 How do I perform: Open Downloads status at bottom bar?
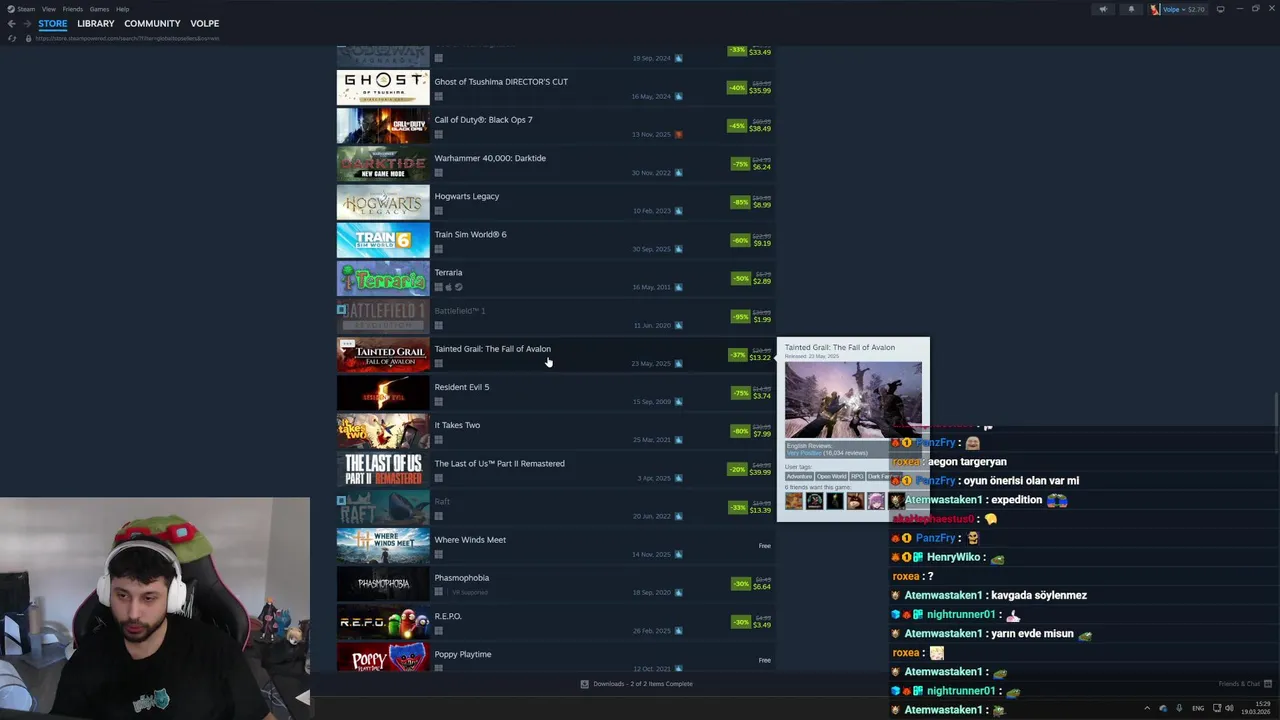coord(637,684)
